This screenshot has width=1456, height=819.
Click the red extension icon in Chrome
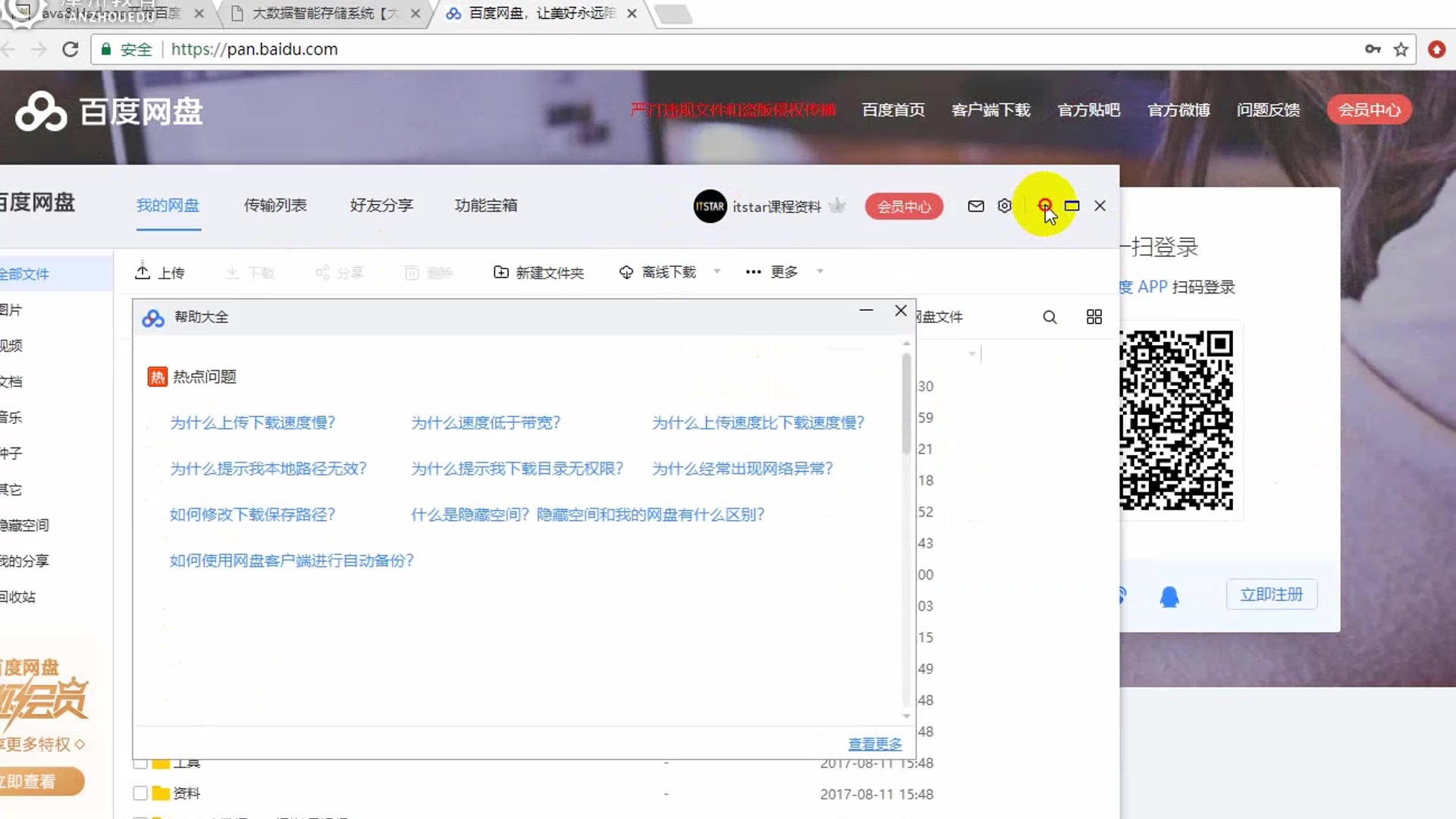click(1436, 49)
